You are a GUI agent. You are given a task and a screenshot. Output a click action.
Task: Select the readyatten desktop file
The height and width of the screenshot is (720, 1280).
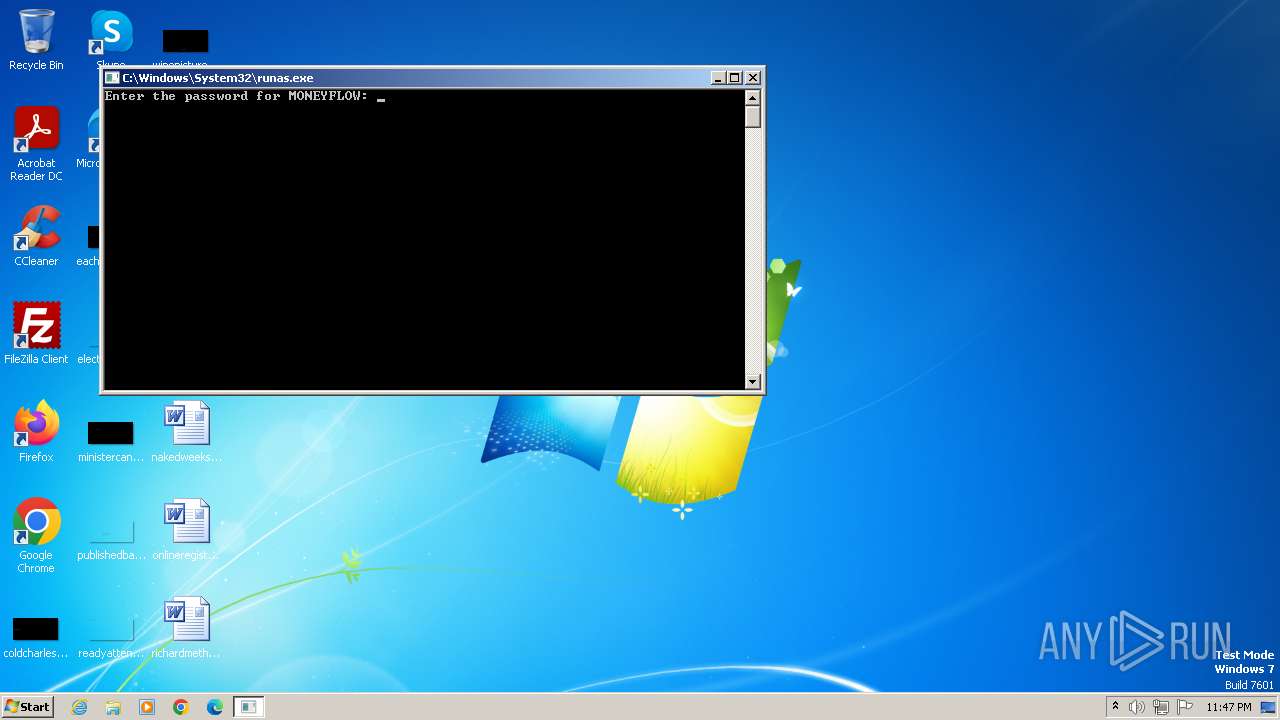pyautogui.click(x=110, y=638)
